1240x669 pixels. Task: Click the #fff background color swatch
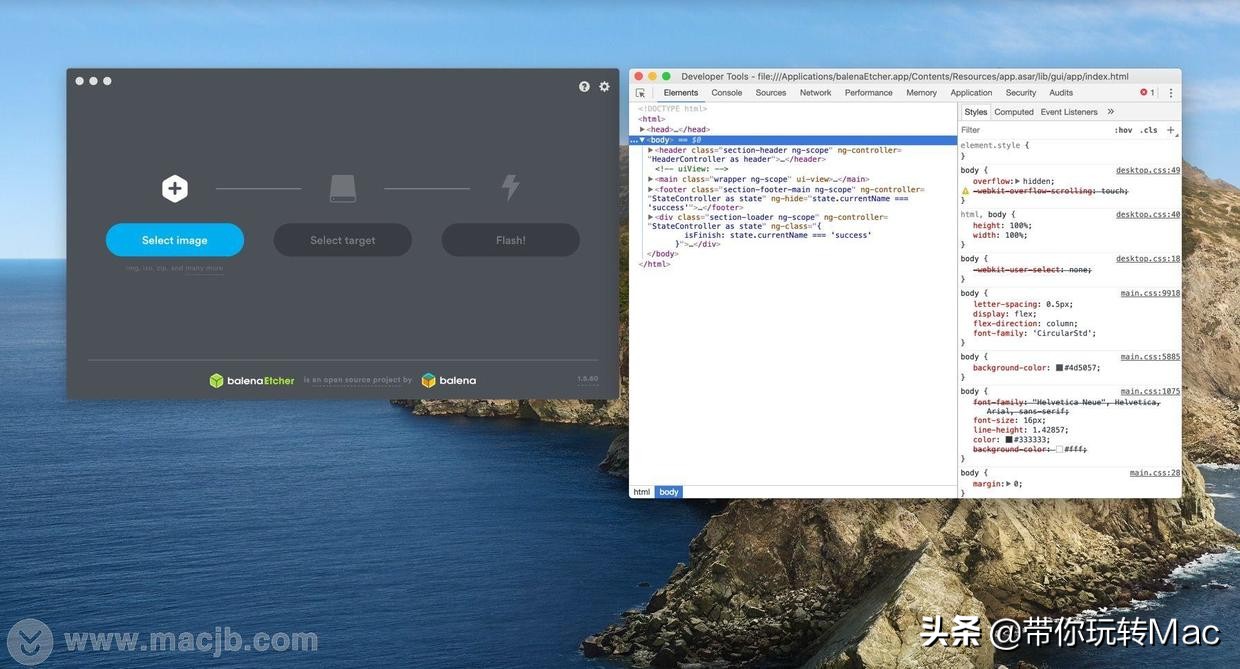(x=1059, y=450)
